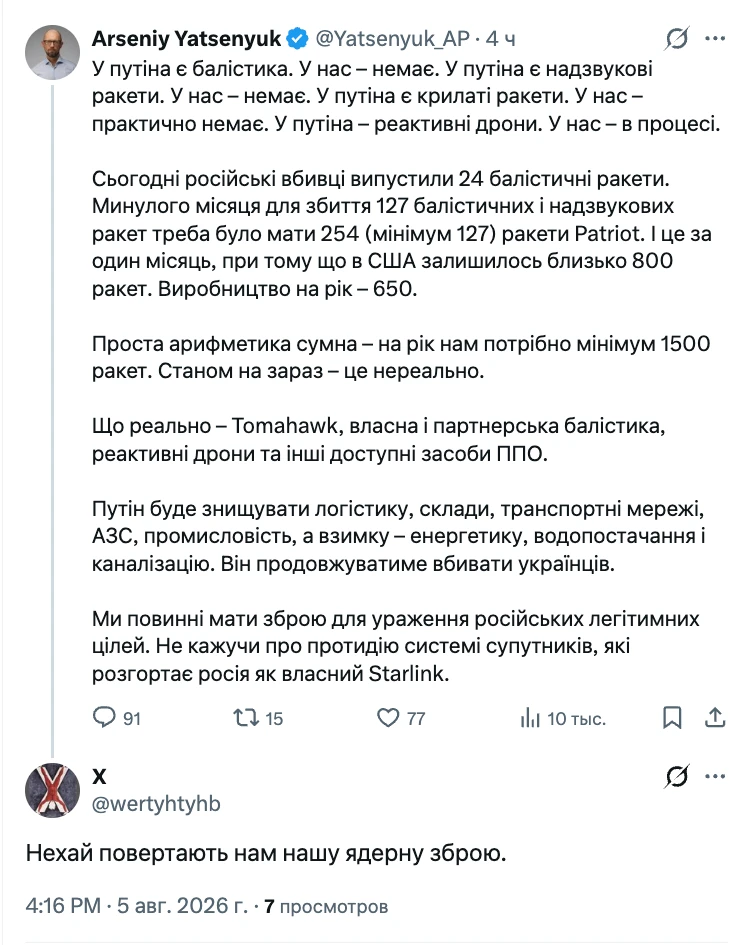Bookmark Yatsenyuk's post
The height and width of the screenshot is (945, 751).
tap(672, 718)
